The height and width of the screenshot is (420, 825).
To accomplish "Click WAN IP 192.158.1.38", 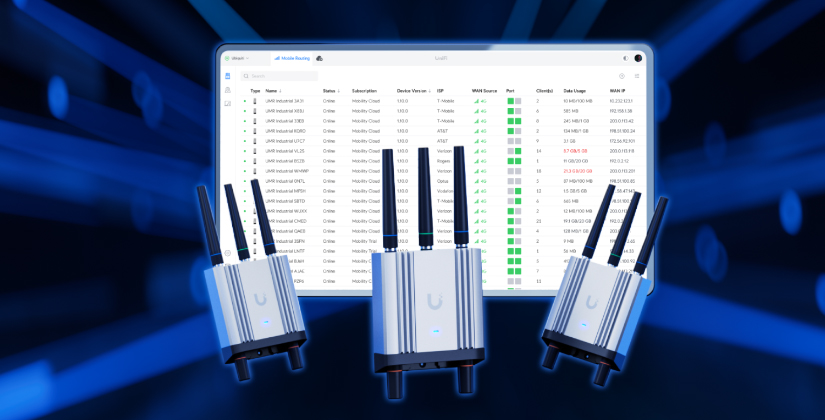I will coord(621,111).
